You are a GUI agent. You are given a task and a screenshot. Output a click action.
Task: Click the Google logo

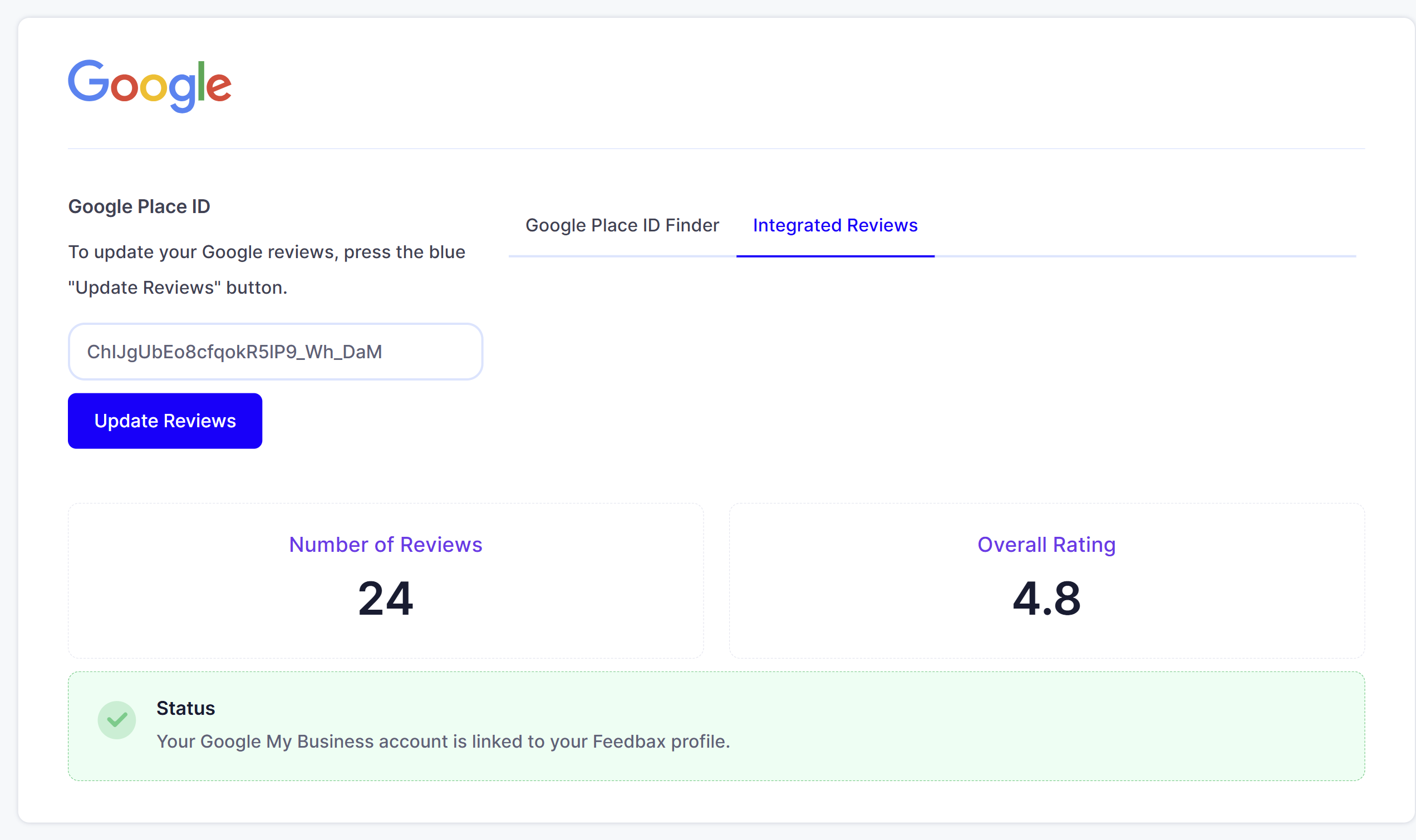coord(150,86)
